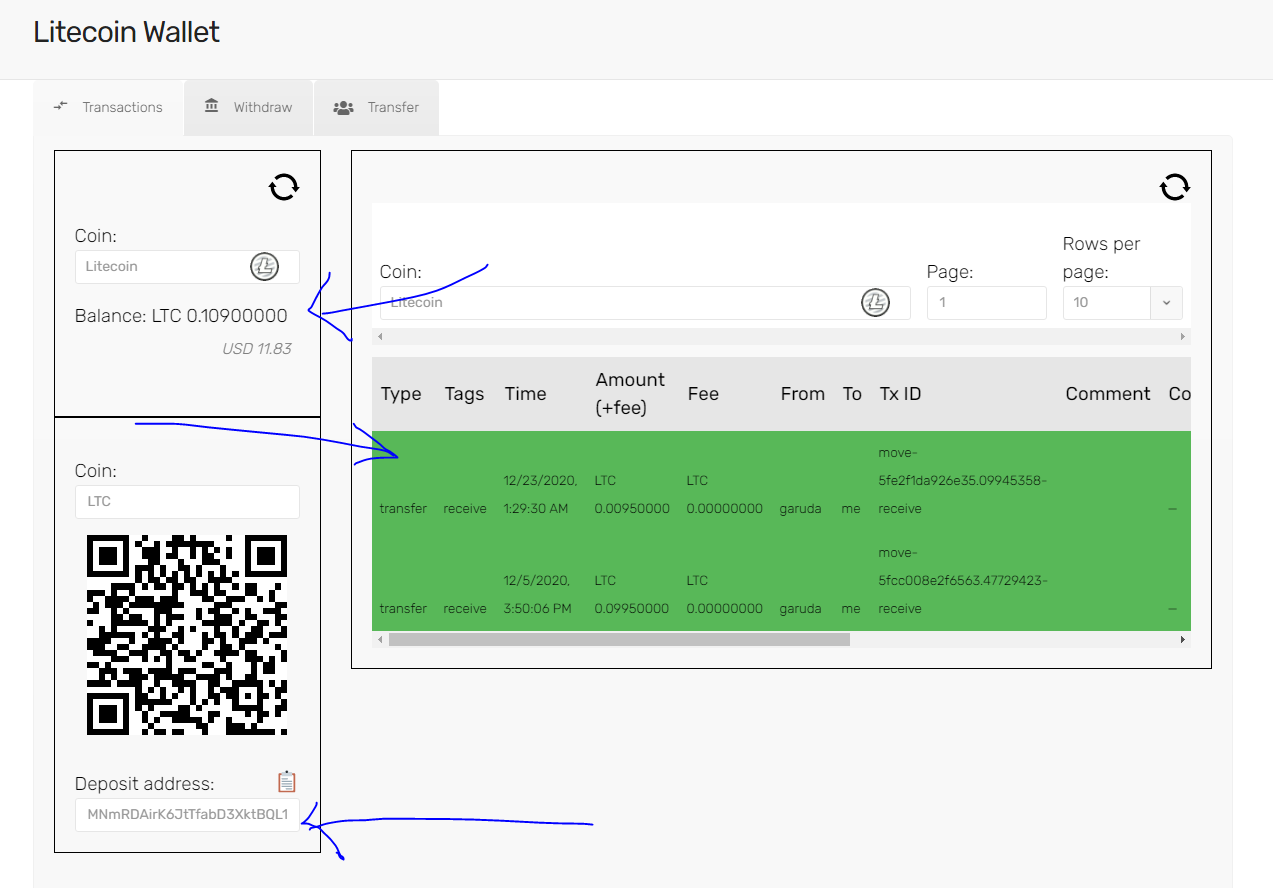Refresh the balance panel

point(284,187)
